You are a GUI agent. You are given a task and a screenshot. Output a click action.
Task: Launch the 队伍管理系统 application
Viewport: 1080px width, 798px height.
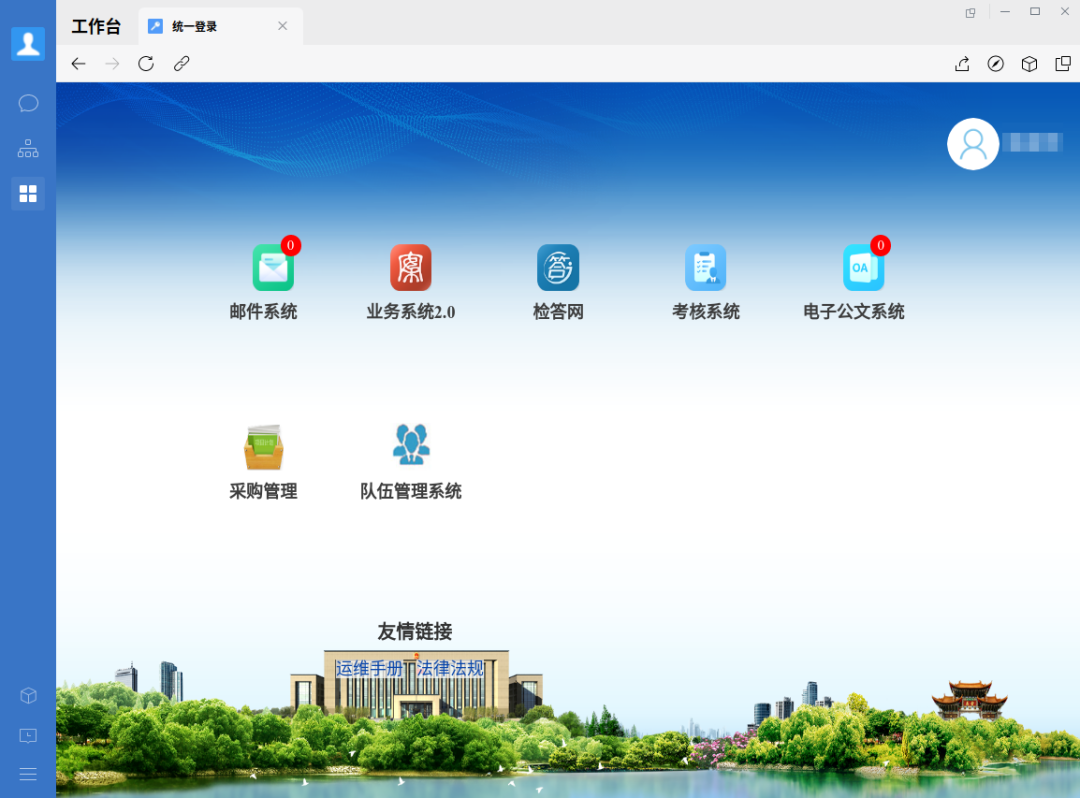pos(412,445)
